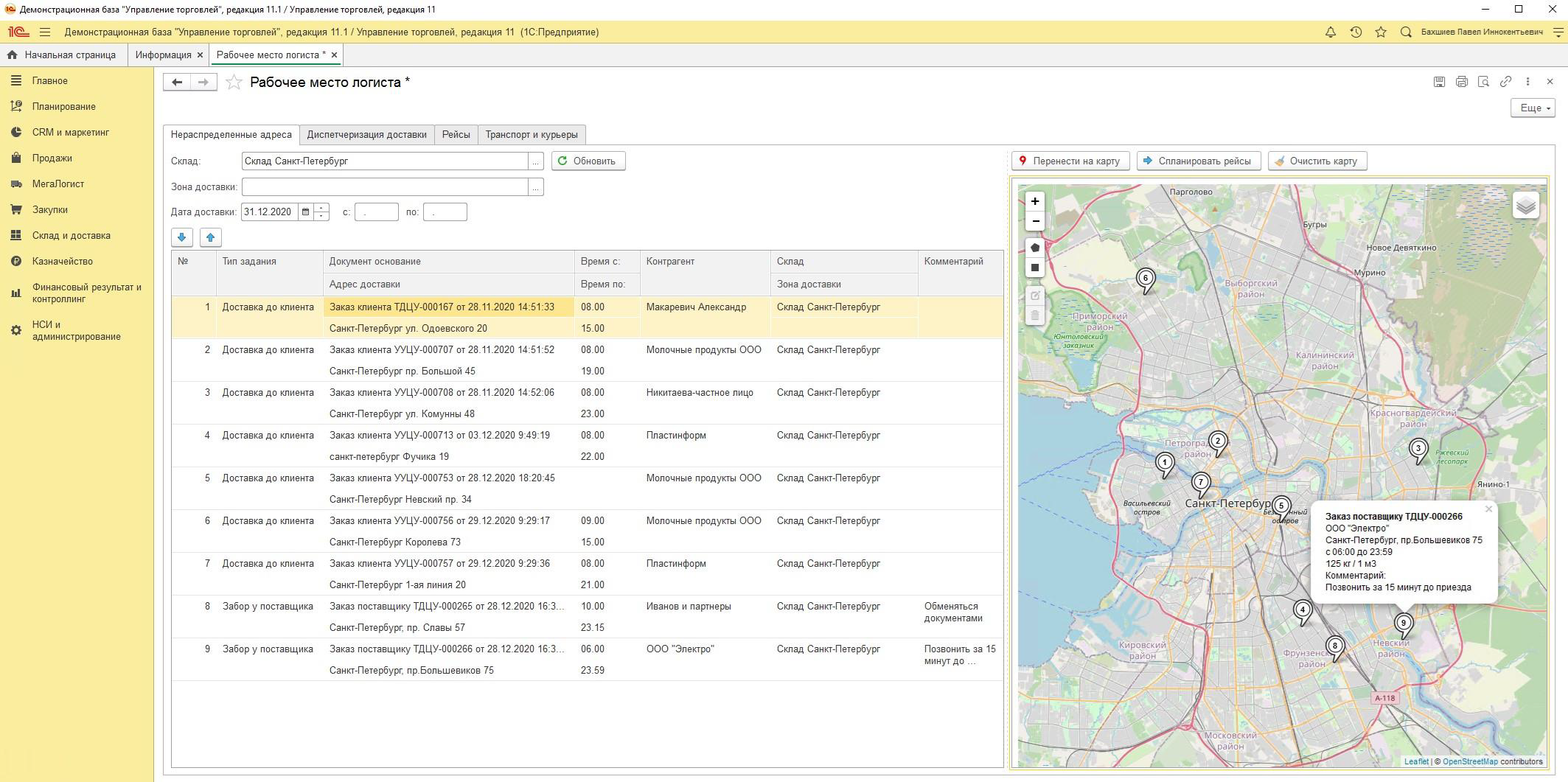Copy link via chain icon
This screenshot has height=782, width=1568.
pos(1505,82)
